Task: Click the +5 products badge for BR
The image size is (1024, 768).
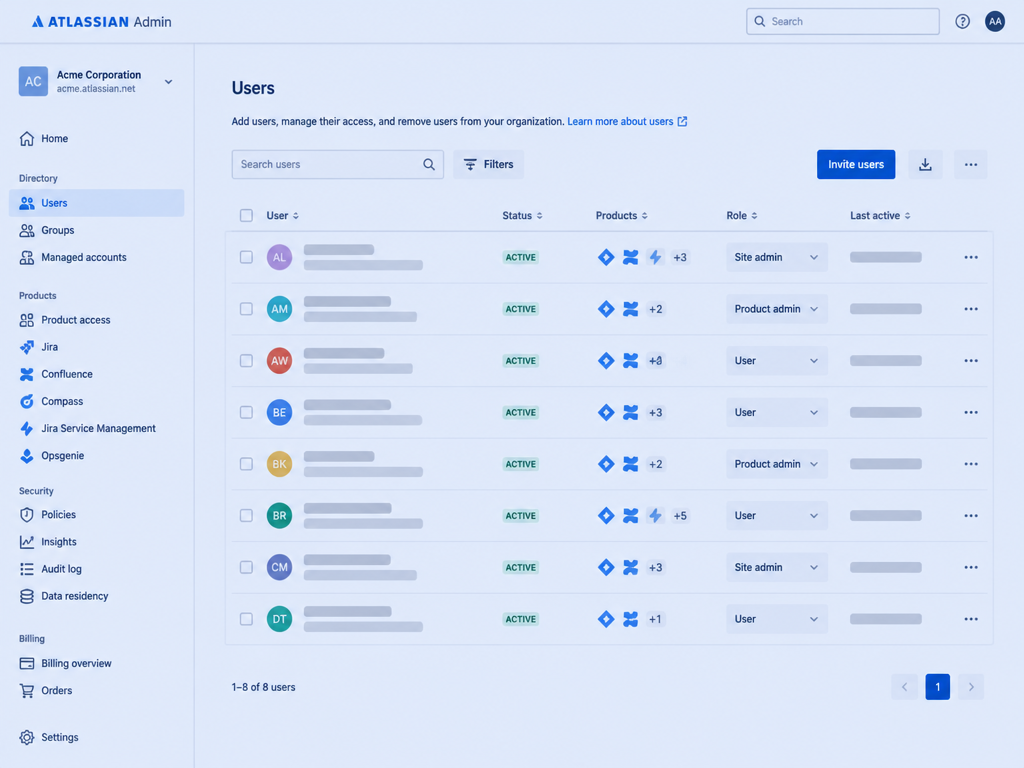Action: tap(680, 515)
